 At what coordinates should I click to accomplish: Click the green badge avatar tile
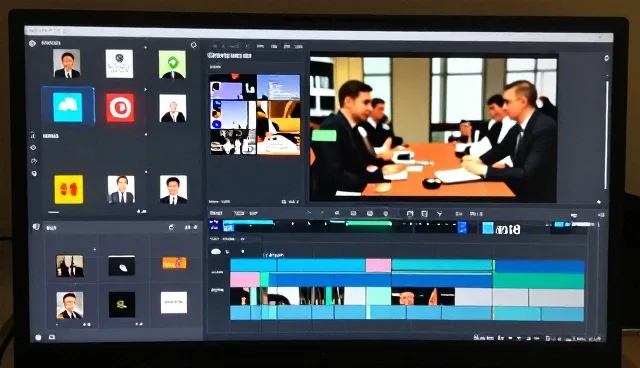click(x=172, y=64)
